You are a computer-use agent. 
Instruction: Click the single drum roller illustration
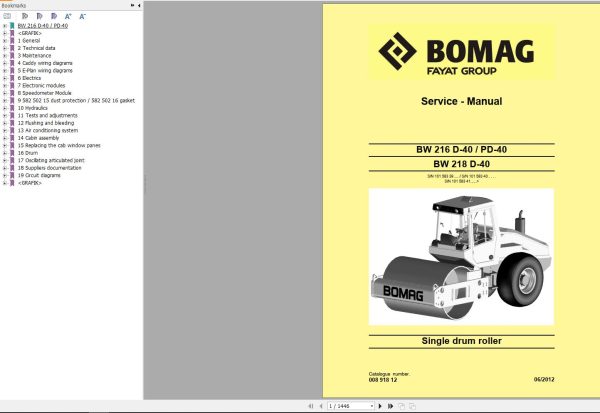pyautogui.click(x=461, y=257)
